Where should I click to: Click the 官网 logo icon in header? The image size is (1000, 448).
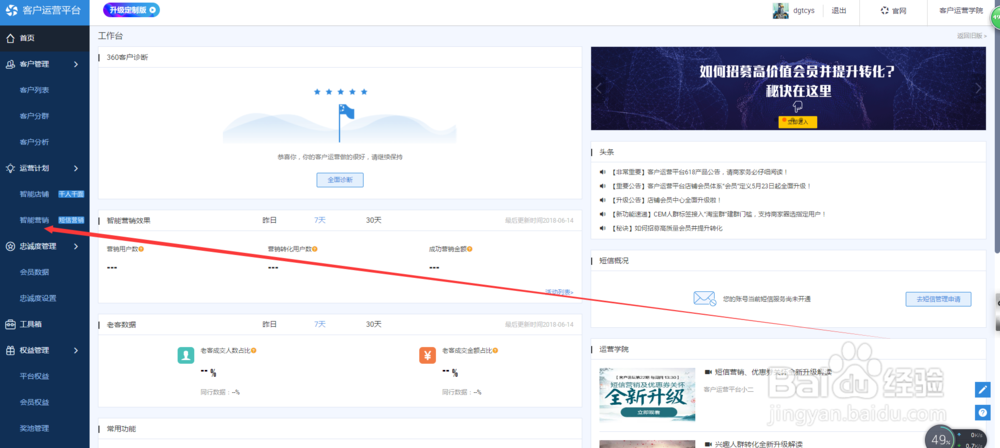[884, 11]
